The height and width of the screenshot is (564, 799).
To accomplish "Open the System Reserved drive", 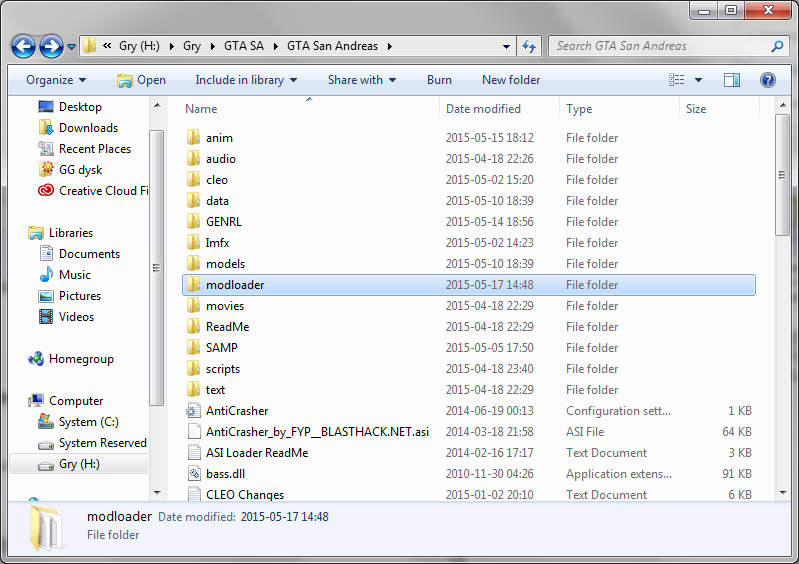I will (x=93, y=443).
